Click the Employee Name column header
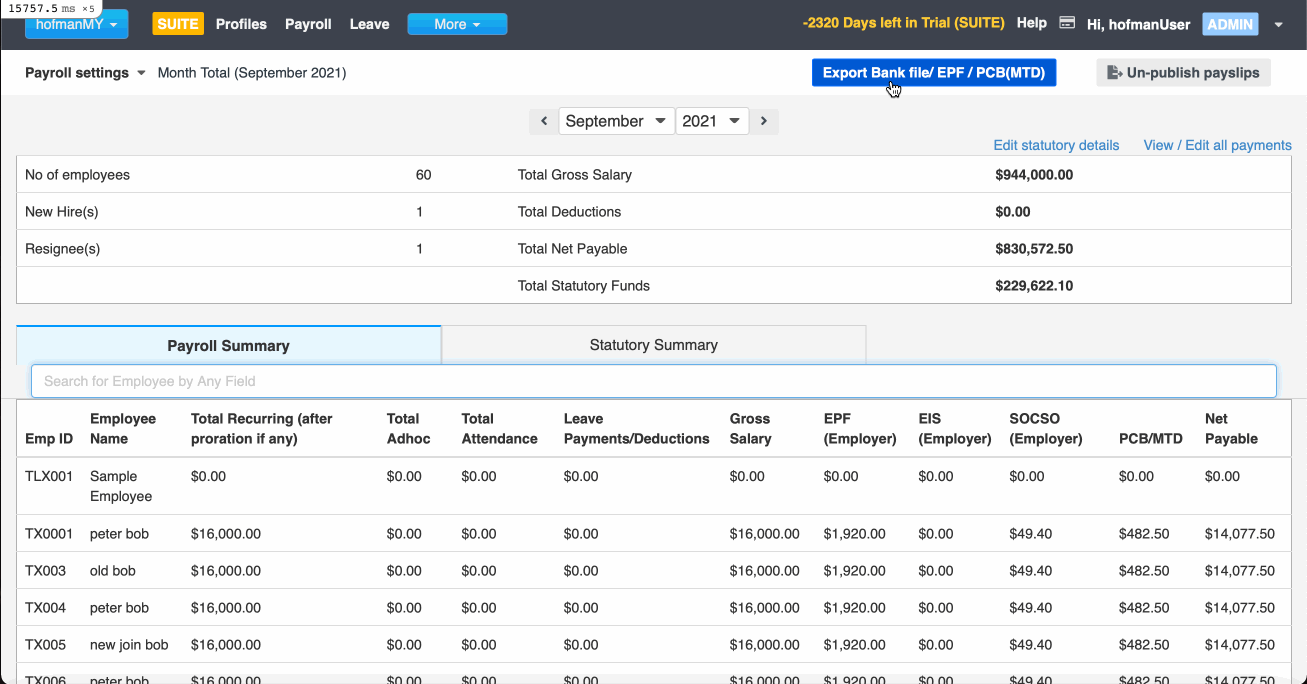This screenshot has height=684, width=1307. pos(122,429)
